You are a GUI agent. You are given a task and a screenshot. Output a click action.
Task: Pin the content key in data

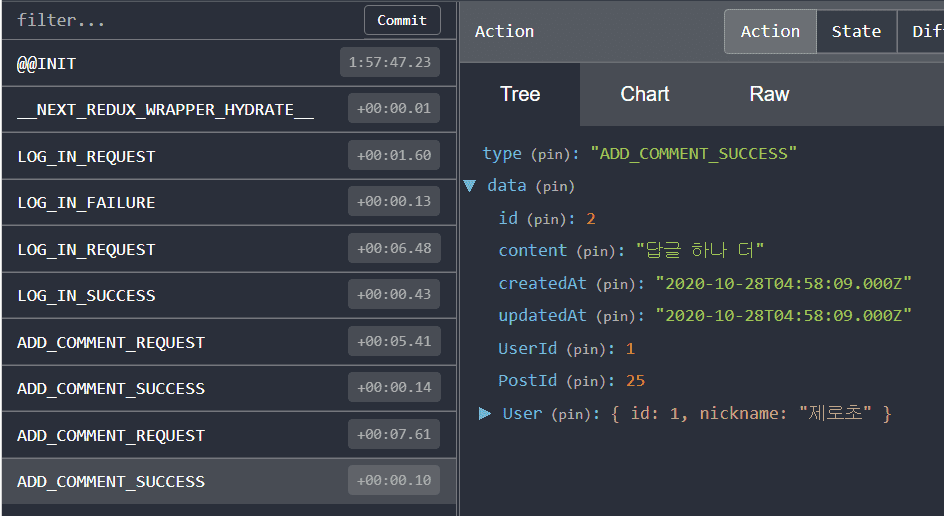[595, 251]
